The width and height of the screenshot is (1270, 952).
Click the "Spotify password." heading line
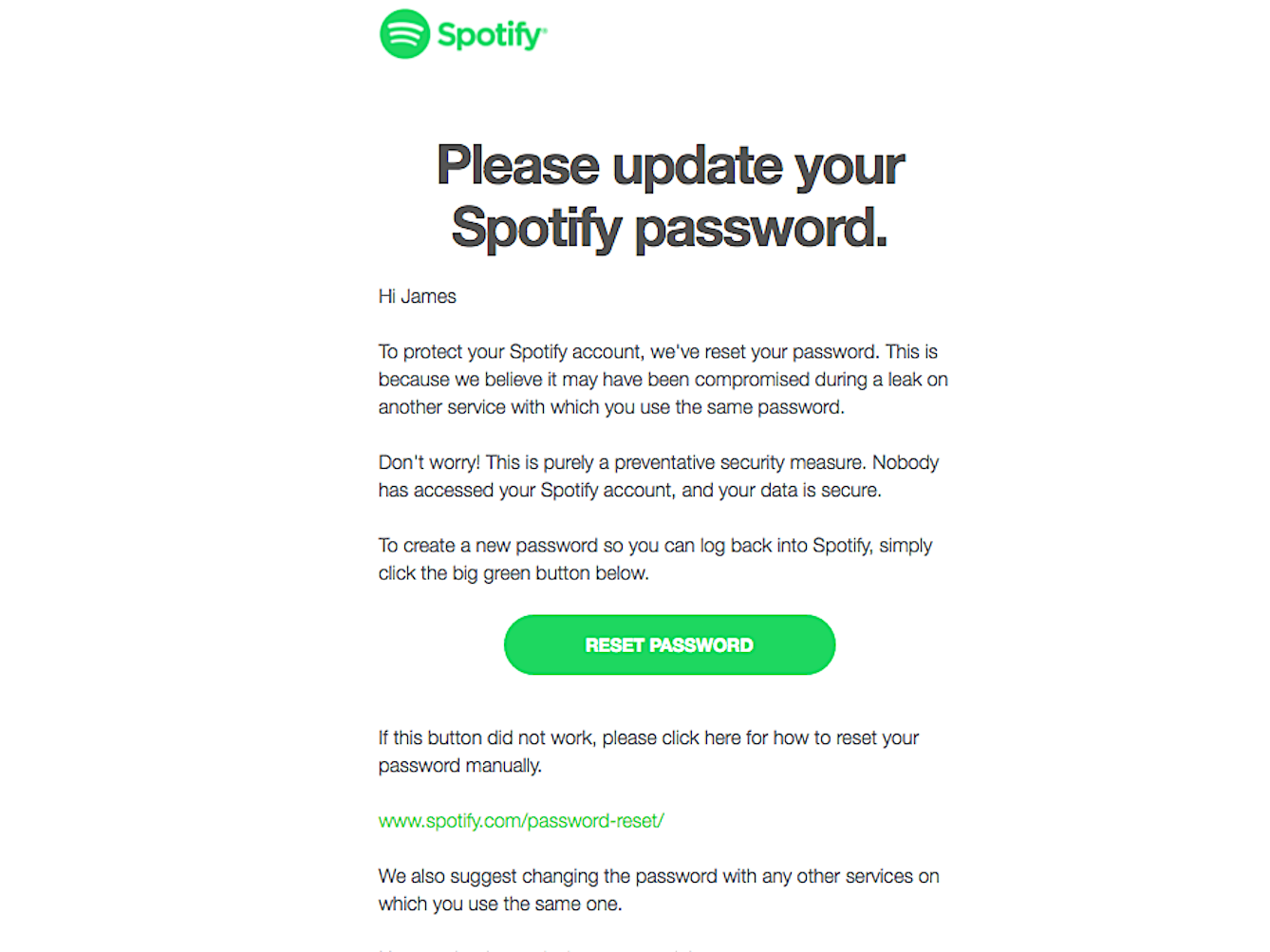pos(669,229)
